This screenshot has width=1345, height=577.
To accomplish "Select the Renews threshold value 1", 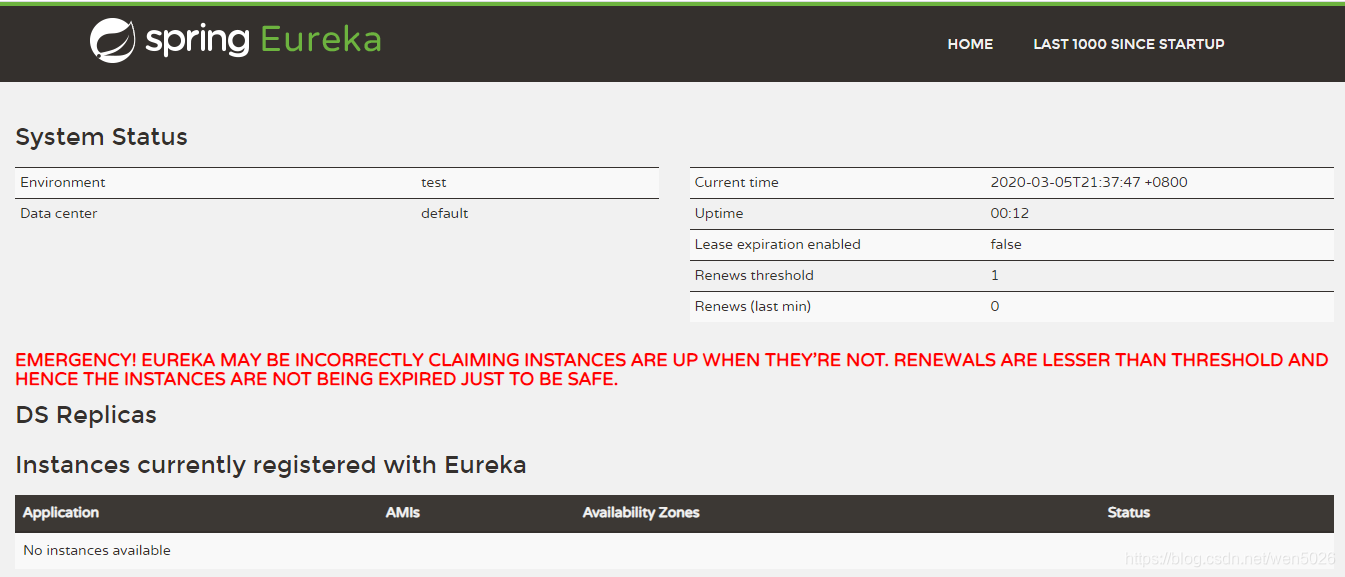I will (995, 275).
